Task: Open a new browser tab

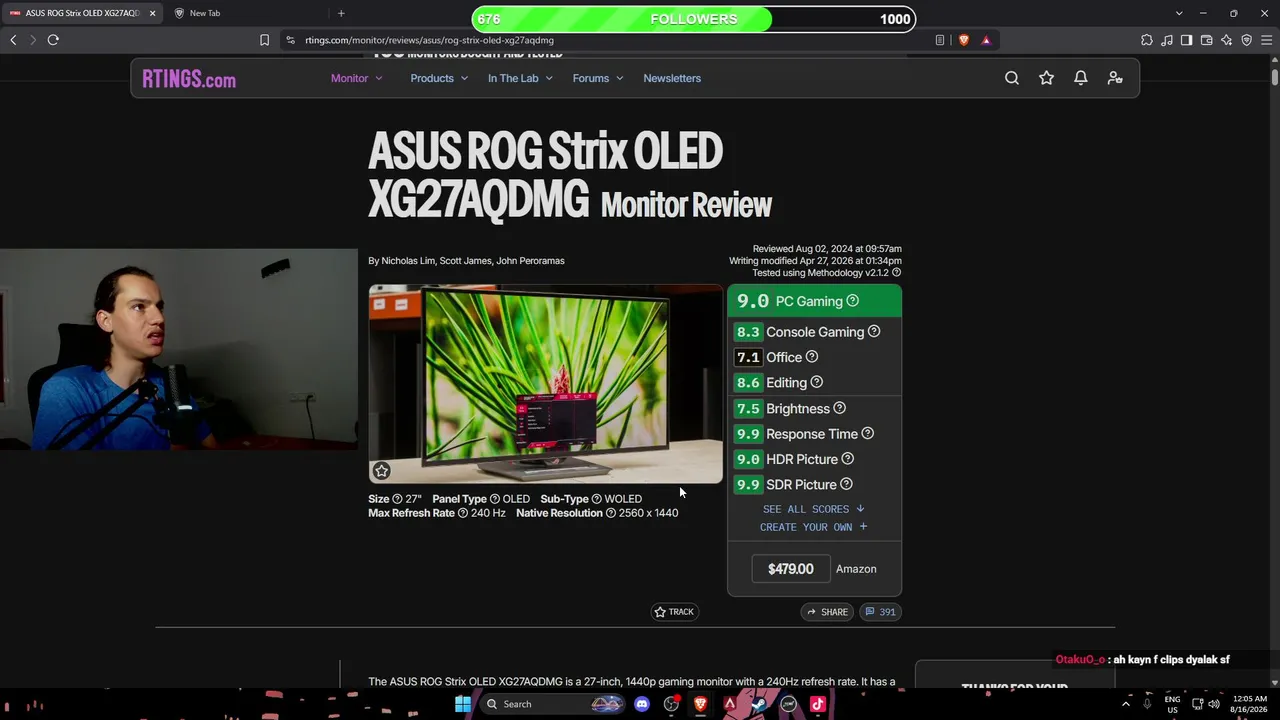Action: point(341,13)
